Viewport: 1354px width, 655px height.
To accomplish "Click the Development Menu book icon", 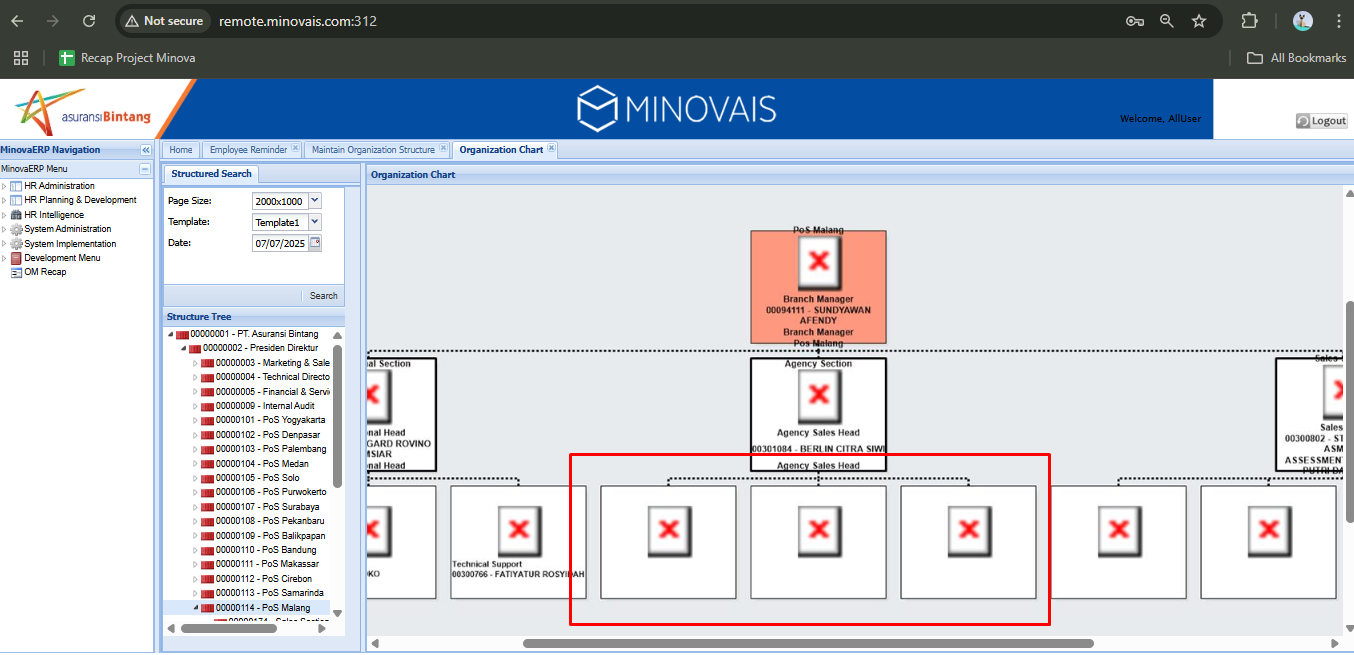I will 16,258.
